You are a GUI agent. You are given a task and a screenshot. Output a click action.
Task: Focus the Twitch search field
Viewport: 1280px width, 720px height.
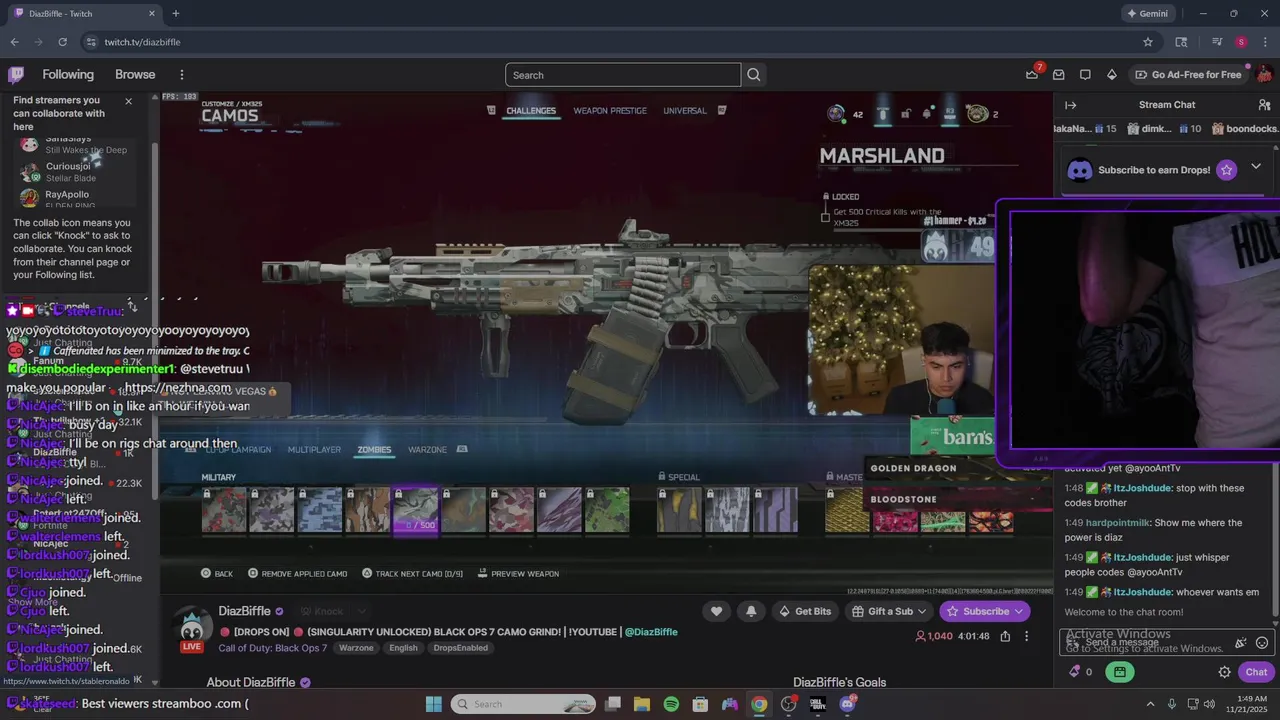coord(623,75)
